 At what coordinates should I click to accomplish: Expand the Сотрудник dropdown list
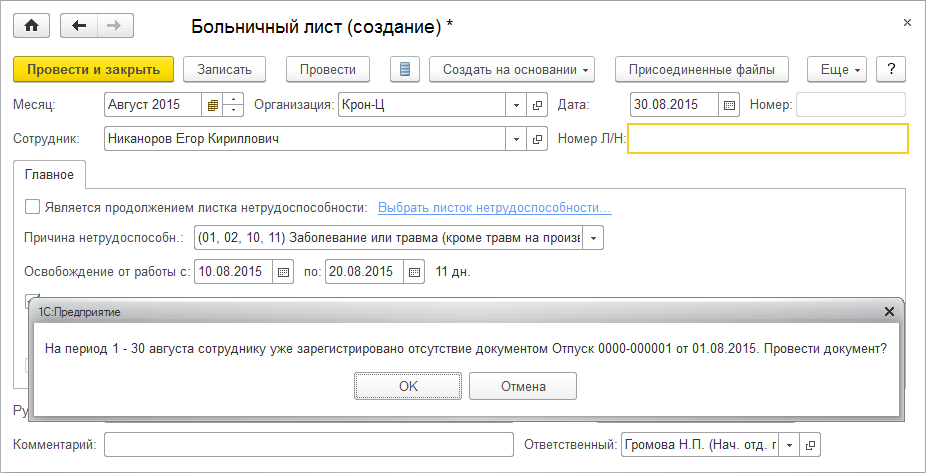coord(516,139)
